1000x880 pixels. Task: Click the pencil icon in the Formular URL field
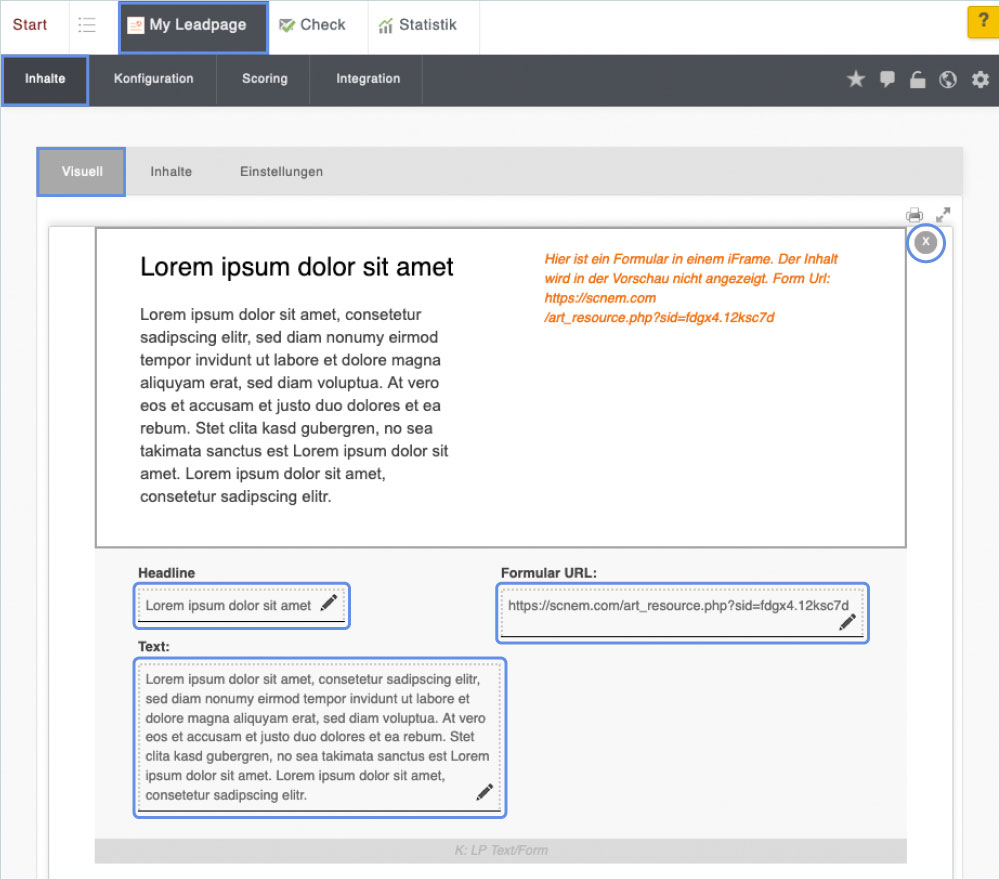pyautogui.click(x=847, y=622)
